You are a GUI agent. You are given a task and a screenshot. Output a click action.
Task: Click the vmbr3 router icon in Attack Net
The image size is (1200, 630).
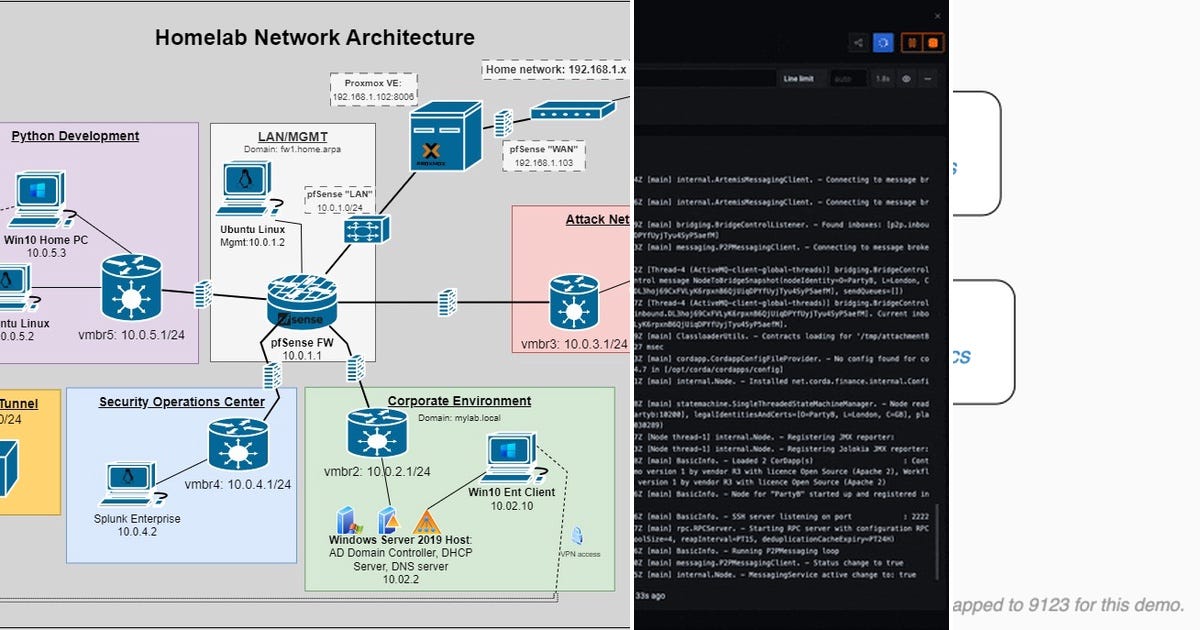point(573,299)
